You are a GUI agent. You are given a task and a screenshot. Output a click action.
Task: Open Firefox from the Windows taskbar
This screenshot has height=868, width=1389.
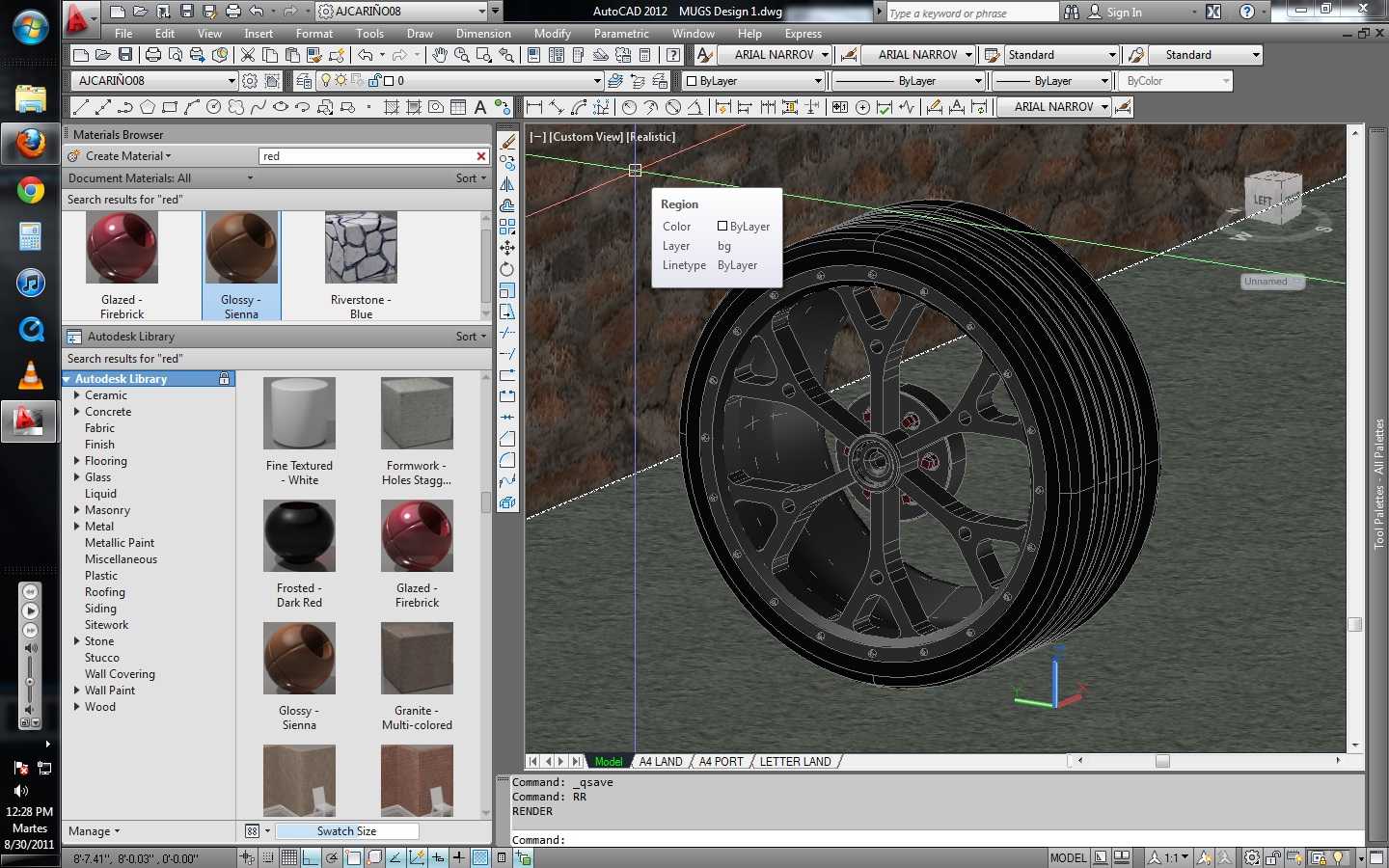(x=30, y=144)
